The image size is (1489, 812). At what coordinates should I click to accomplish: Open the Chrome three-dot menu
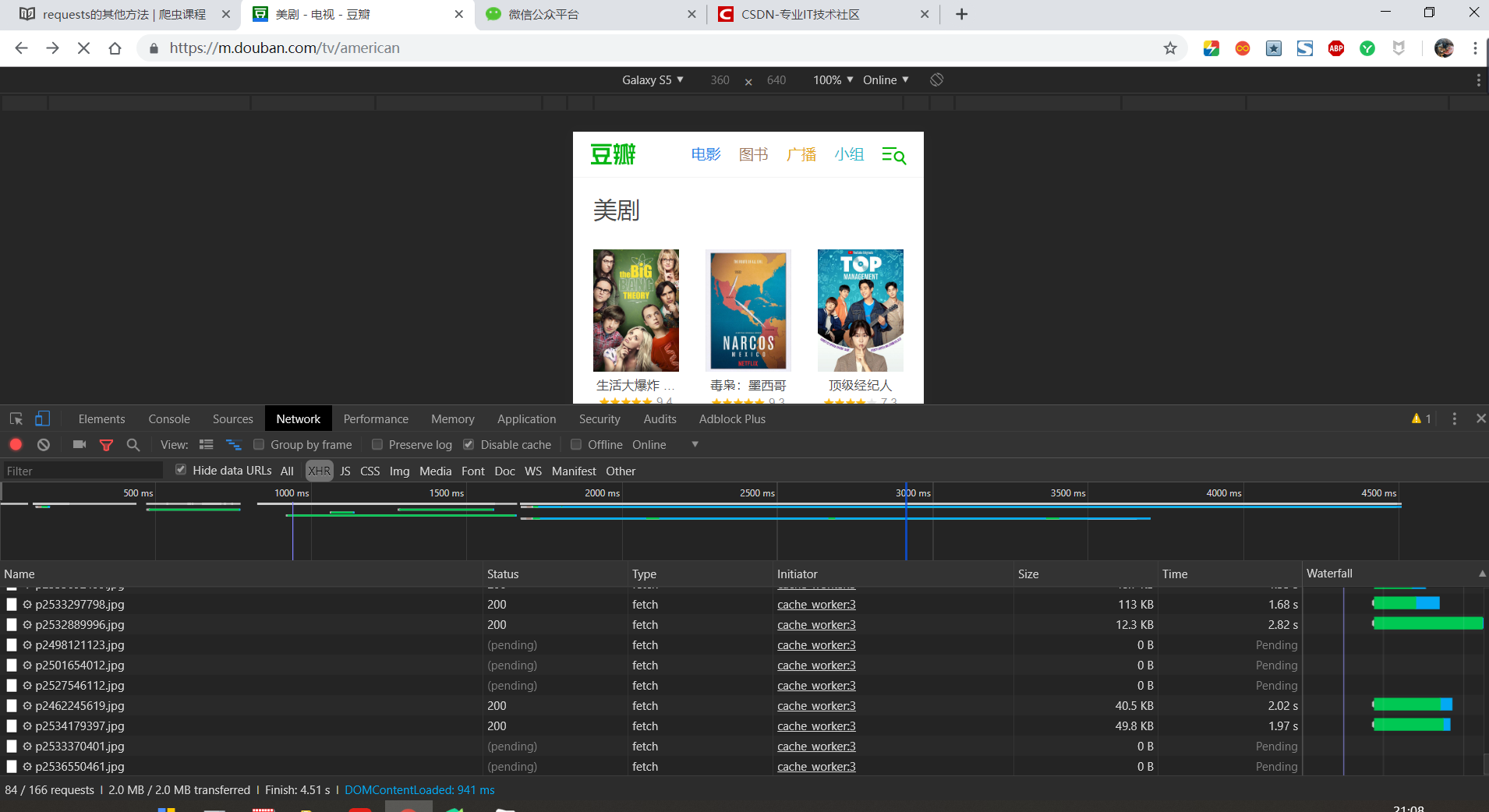(x=1475, y=48)
